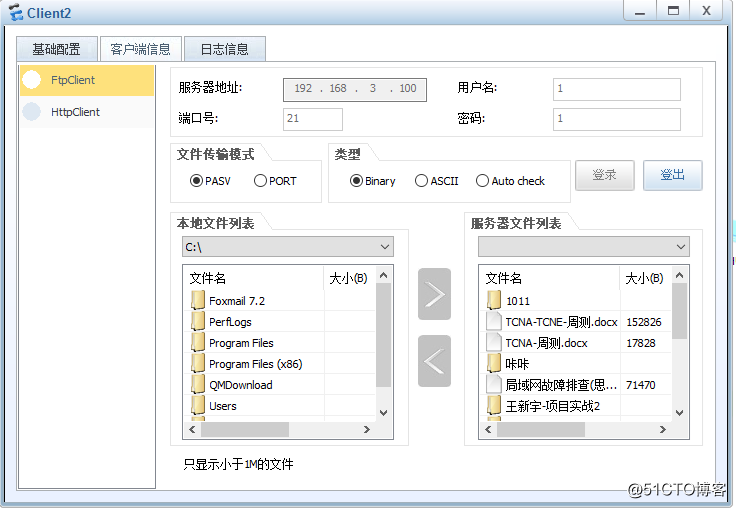Click local file list scroll-left arrow

pyautogui.click(x=192, y=429)
